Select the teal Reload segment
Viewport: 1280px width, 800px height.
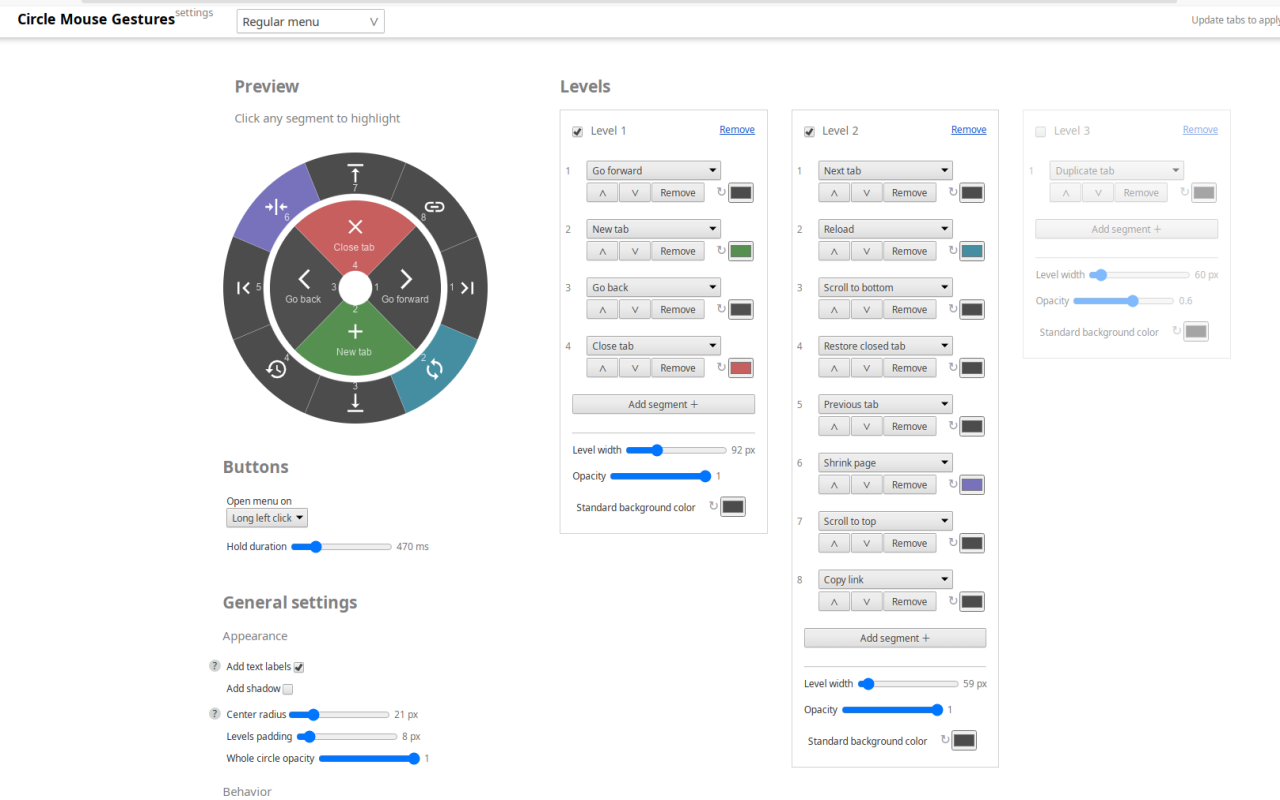[435, 368]
